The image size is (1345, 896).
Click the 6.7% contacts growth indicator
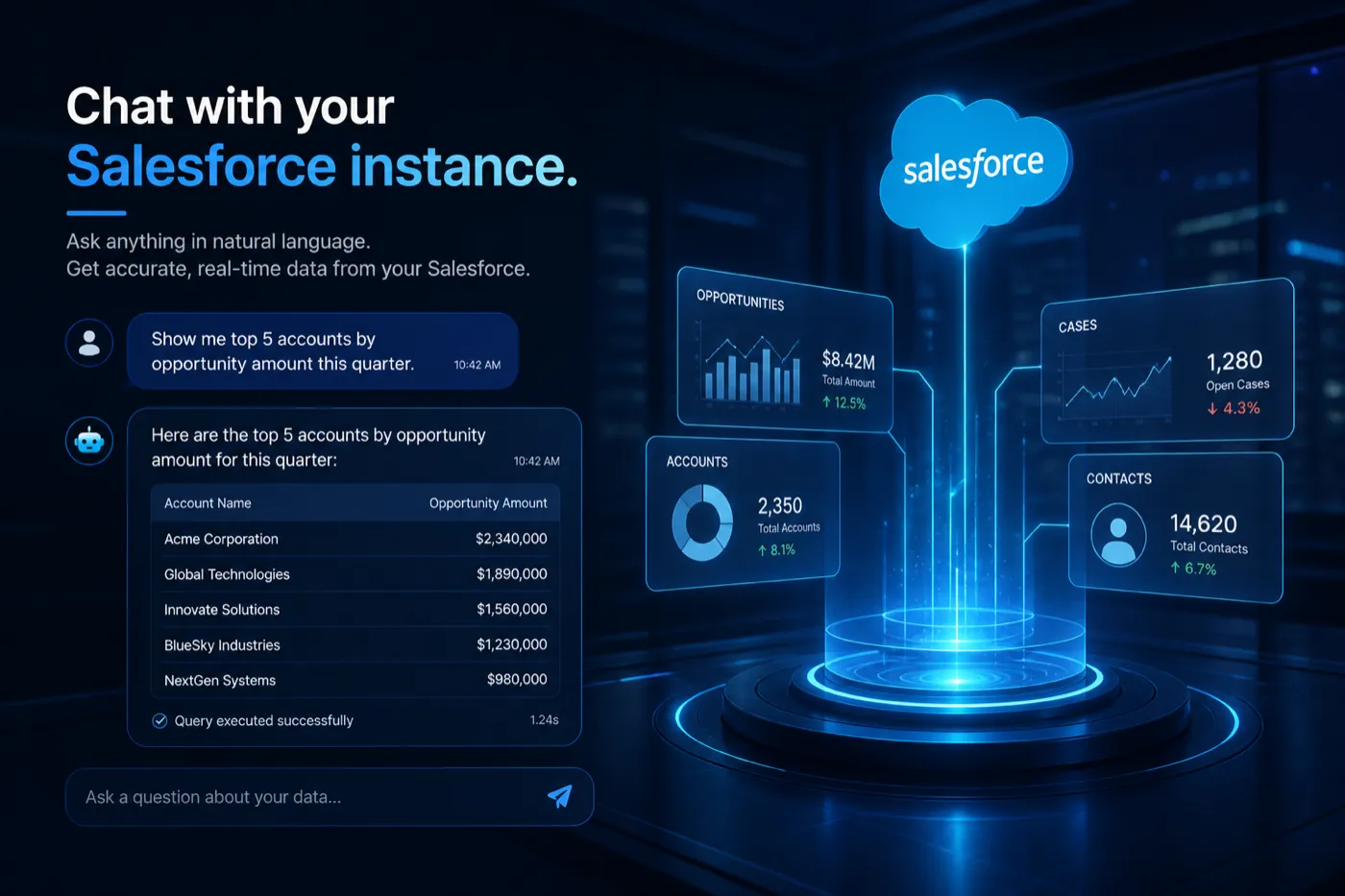[x=1193, y=569]
